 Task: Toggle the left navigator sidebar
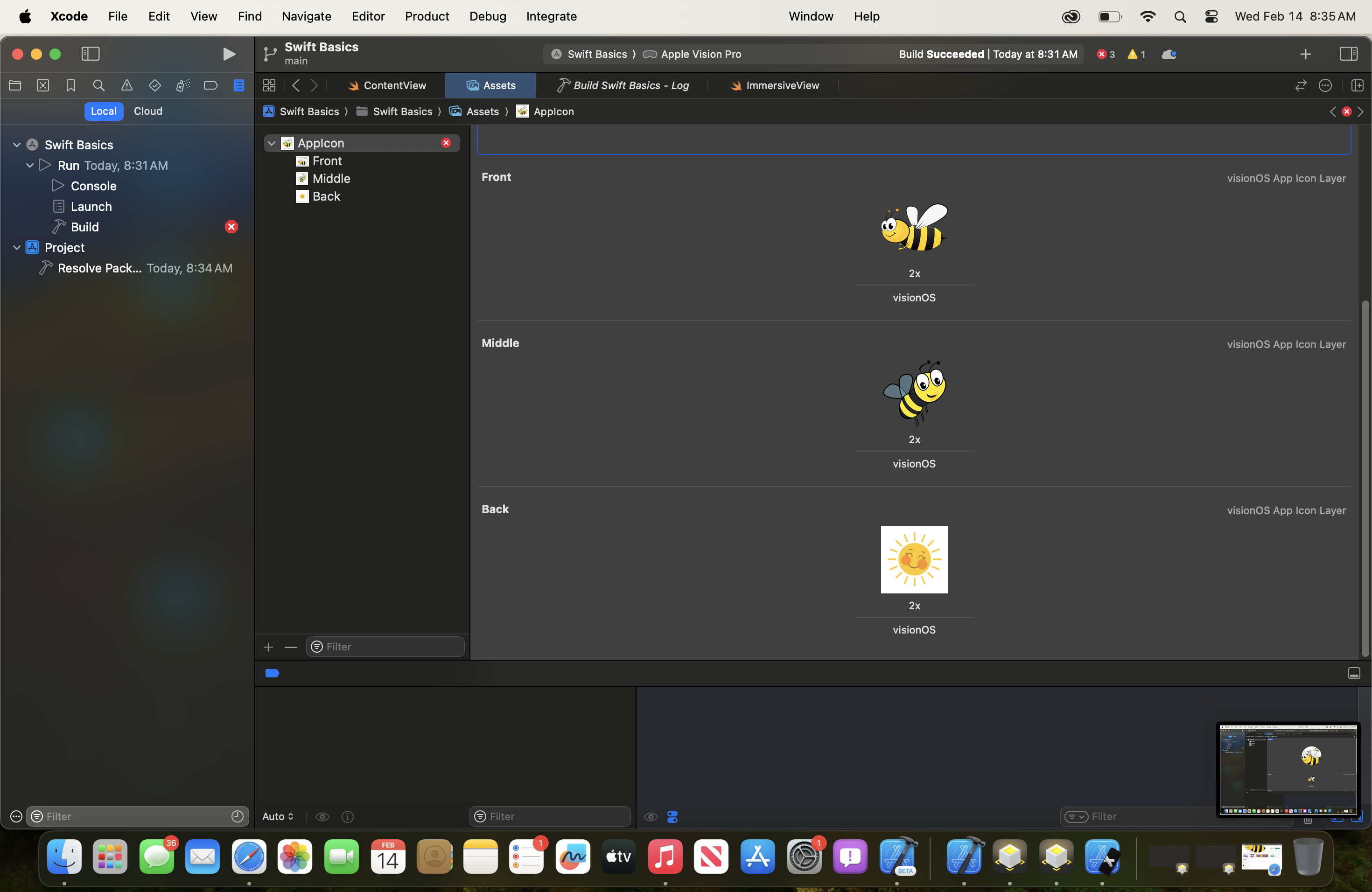click(x=91, y=54)
